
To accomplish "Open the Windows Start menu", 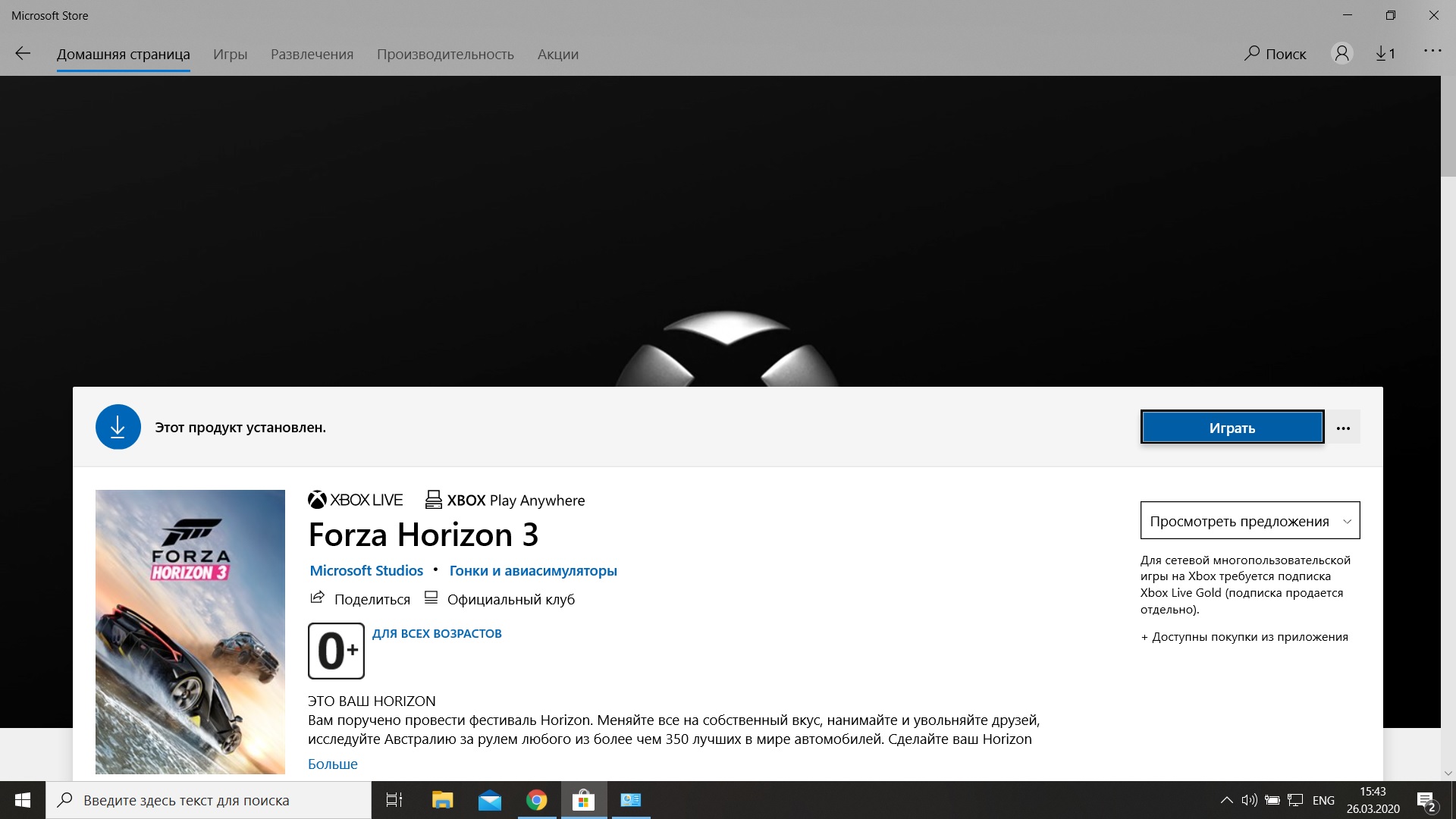I will (x=23, y=800).
